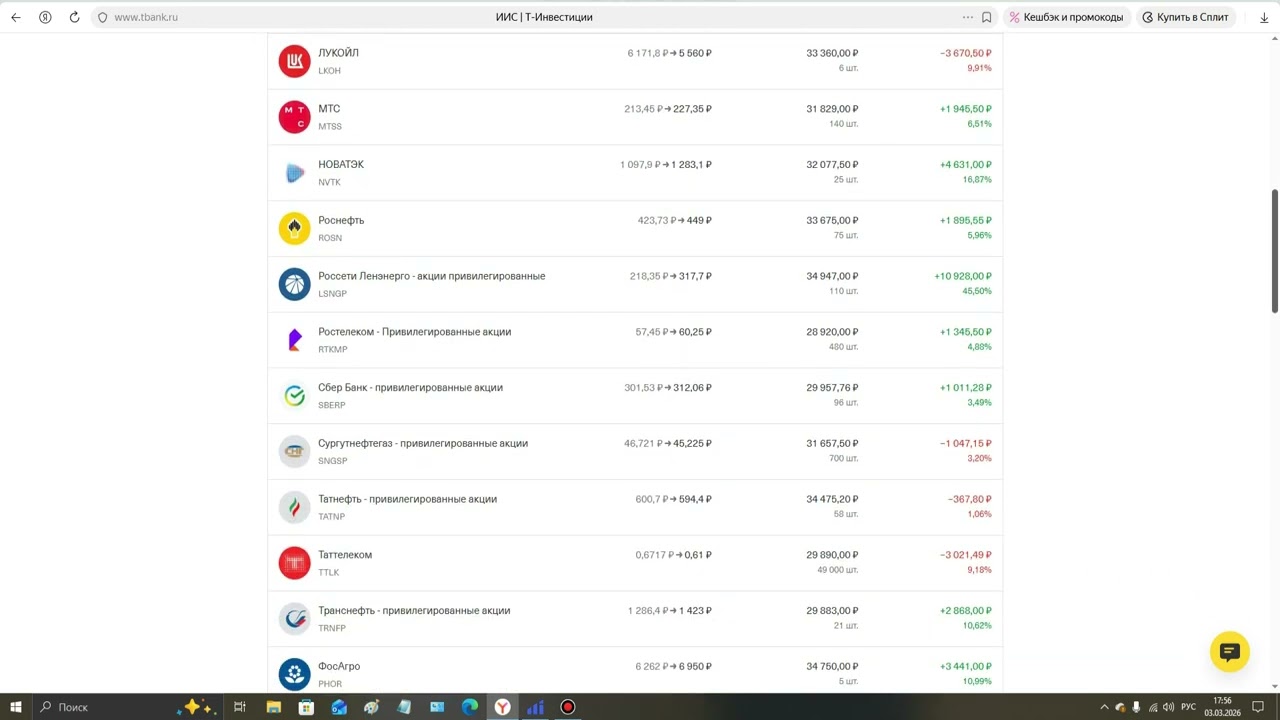Click the ticker LSNGP
Viewport: 1280px width, 720px height.
pyautogui.click(x=333, y=294)
